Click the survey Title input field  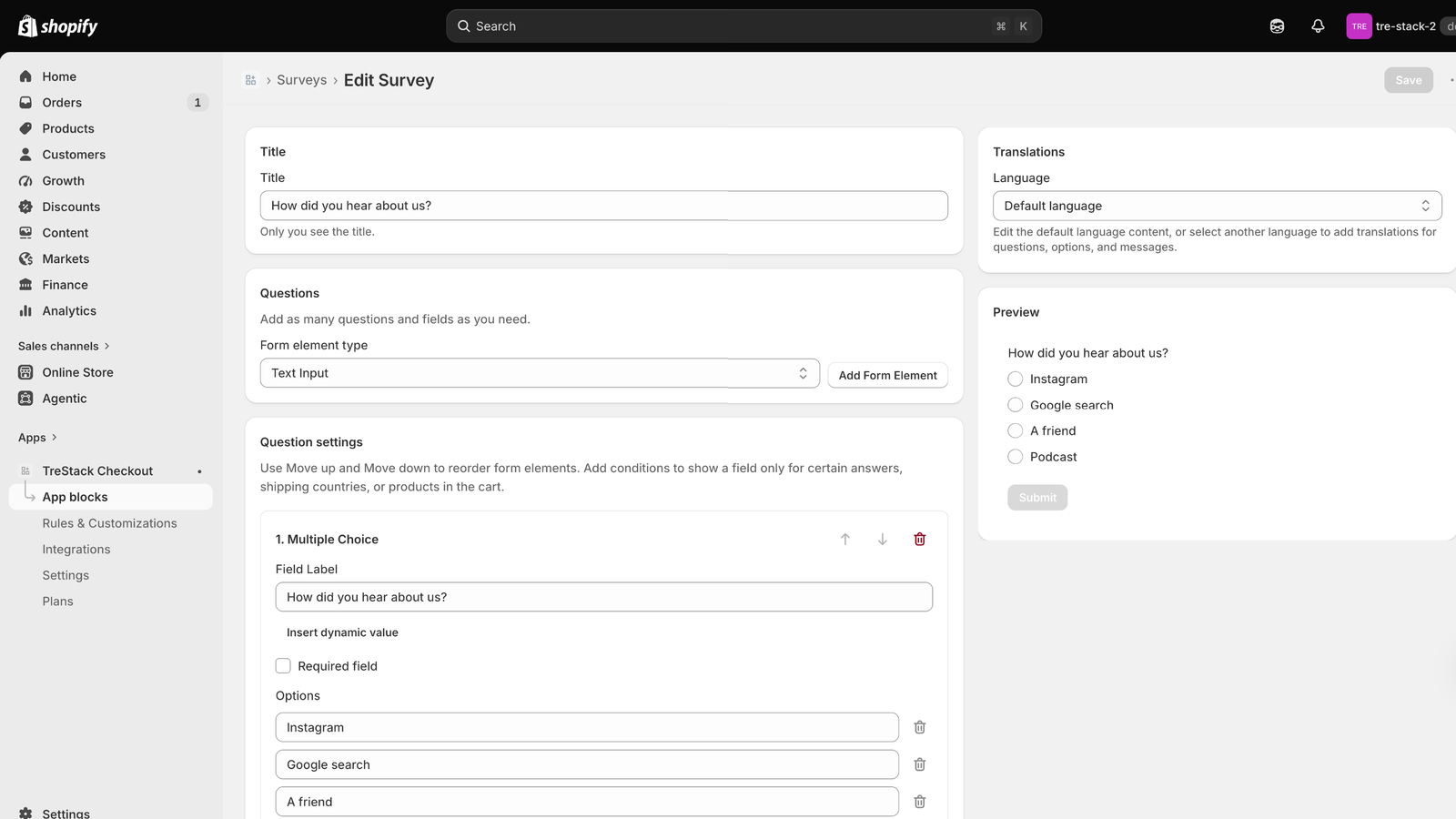(x=603, y=206)
